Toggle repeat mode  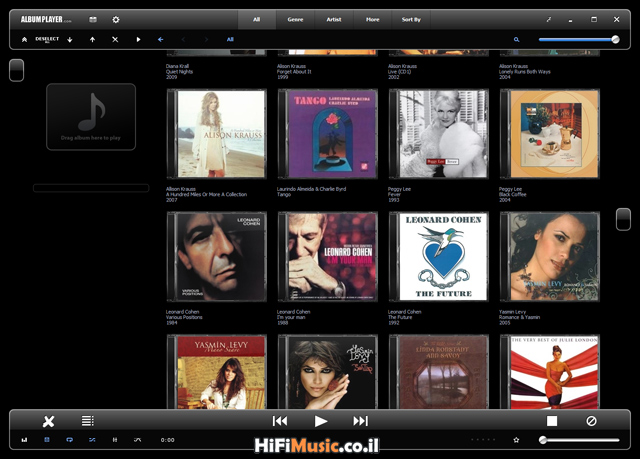[70, 440]
